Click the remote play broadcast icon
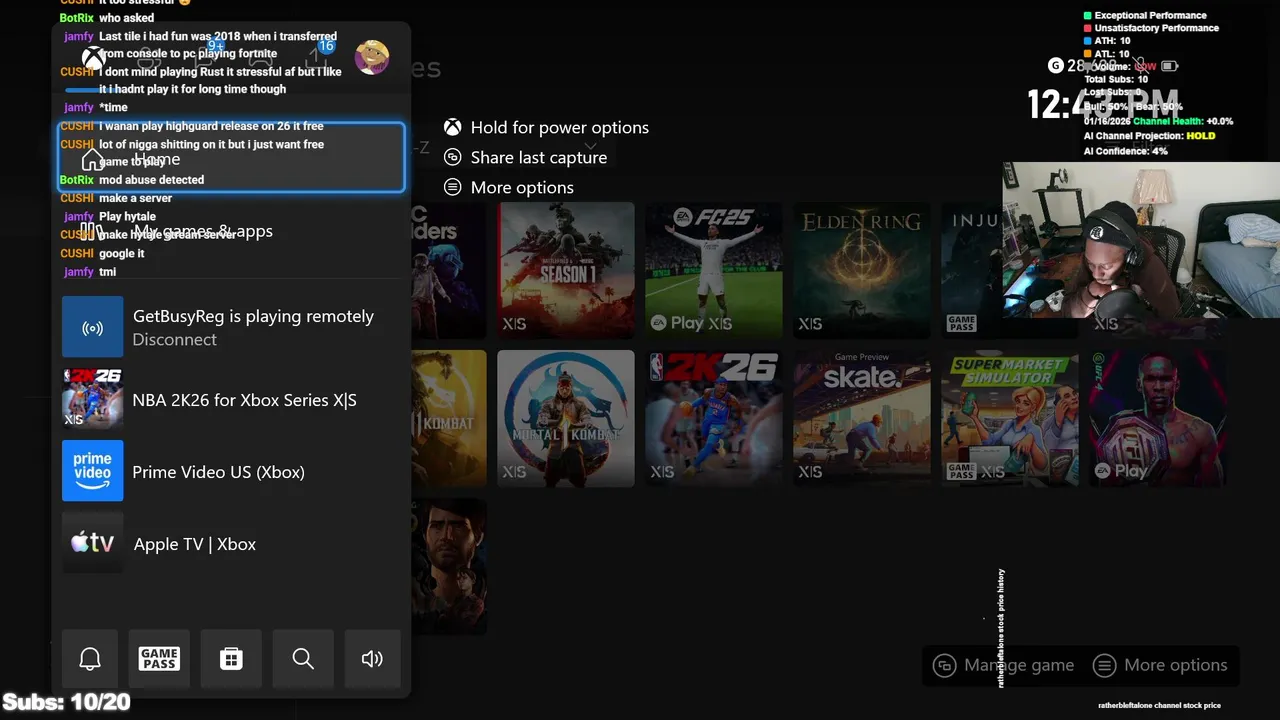This screenshot has width=1280, height=720. click(x=93, y=327)
